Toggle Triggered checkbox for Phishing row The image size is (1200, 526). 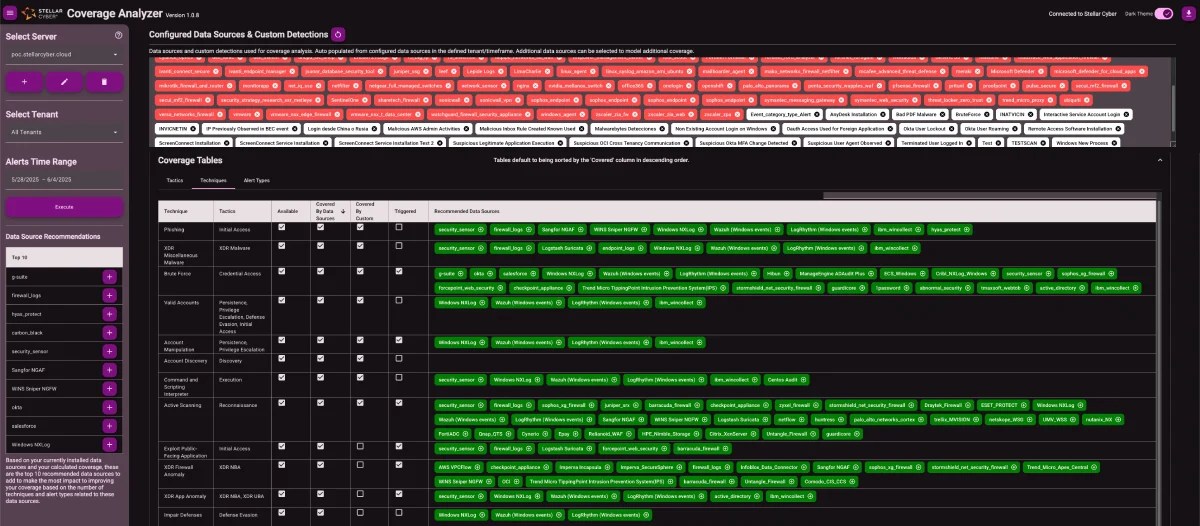pyautogui.click(x=399, y=228)
